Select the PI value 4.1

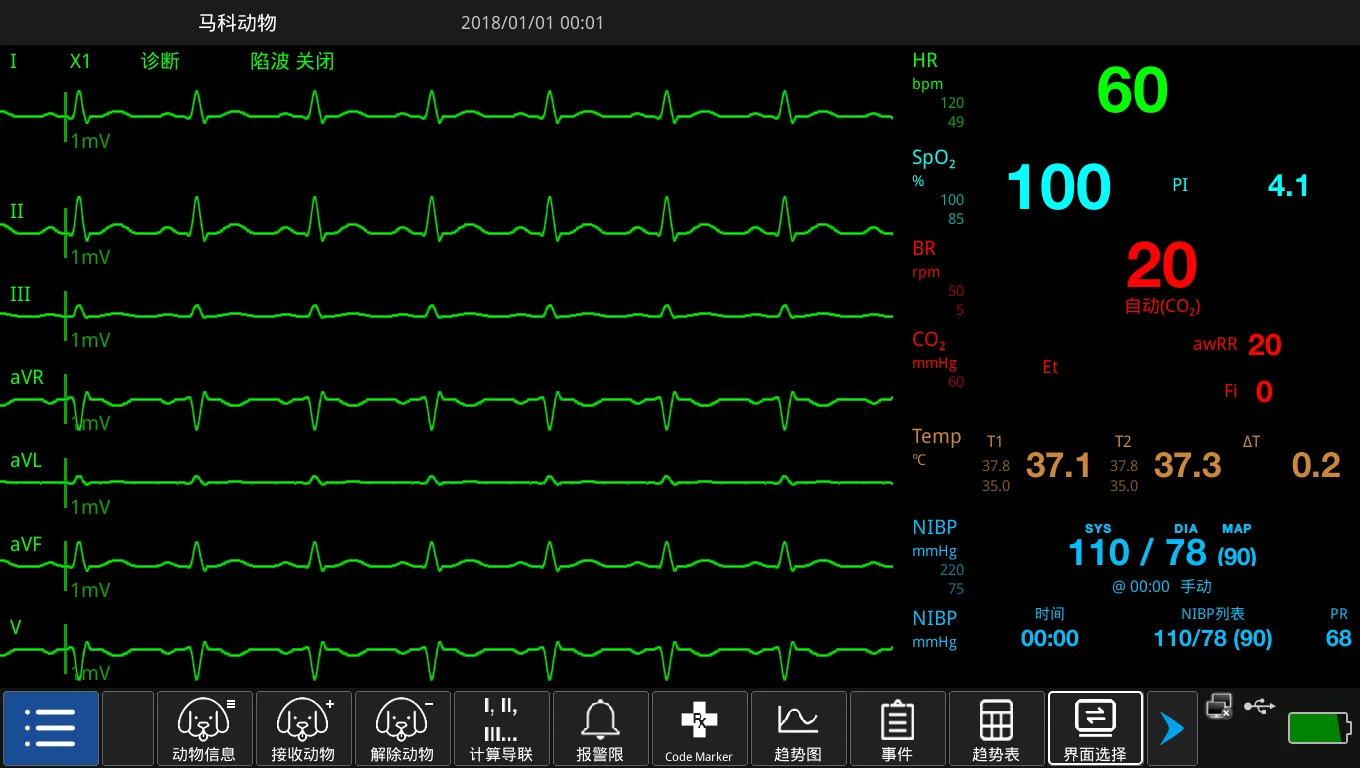(1288, 186)
